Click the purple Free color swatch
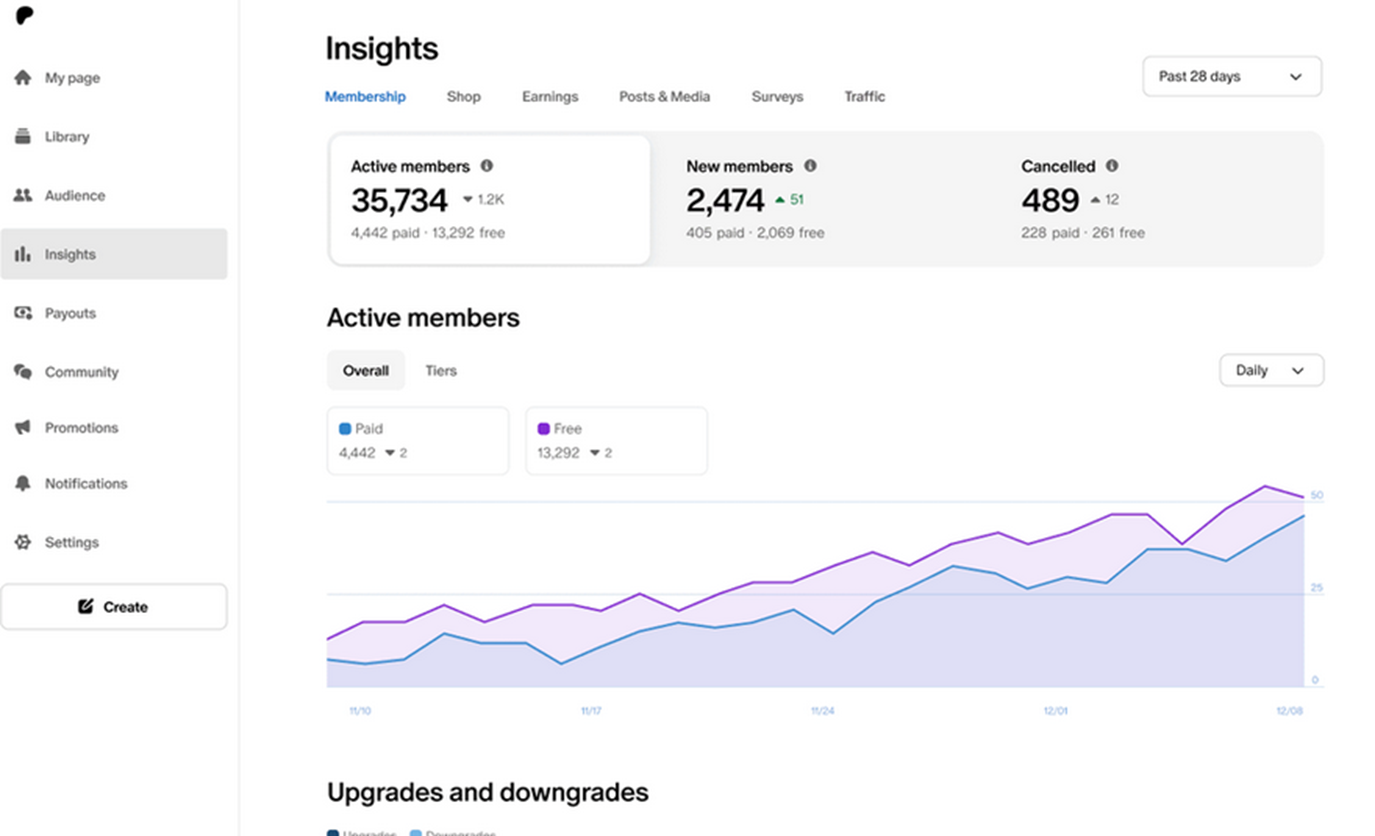Image resolution: width=1375 pixels, height=836 pixels. [x=544, y=429]
